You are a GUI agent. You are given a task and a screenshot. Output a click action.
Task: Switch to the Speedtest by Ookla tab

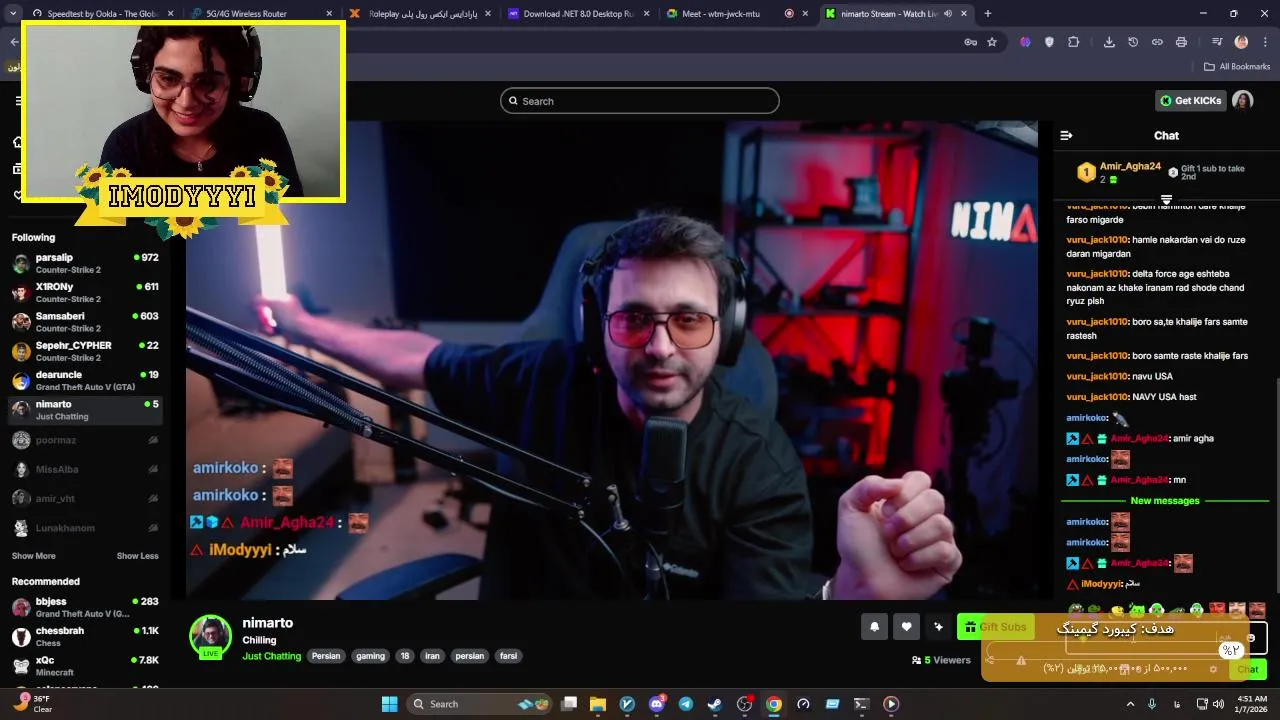101,14
